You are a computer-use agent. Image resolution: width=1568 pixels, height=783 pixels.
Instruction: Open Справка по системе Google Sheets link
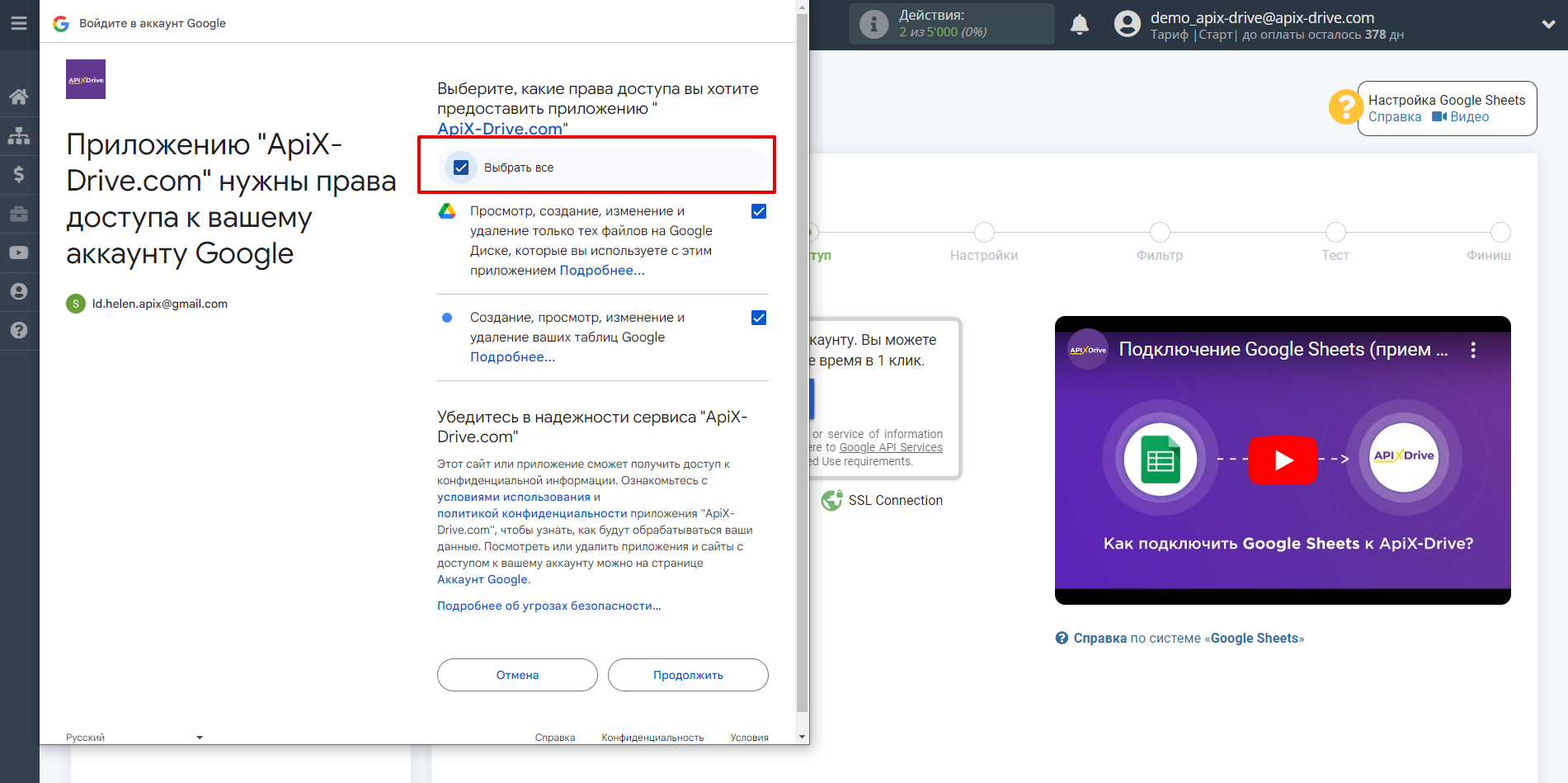pos(1180,638)
